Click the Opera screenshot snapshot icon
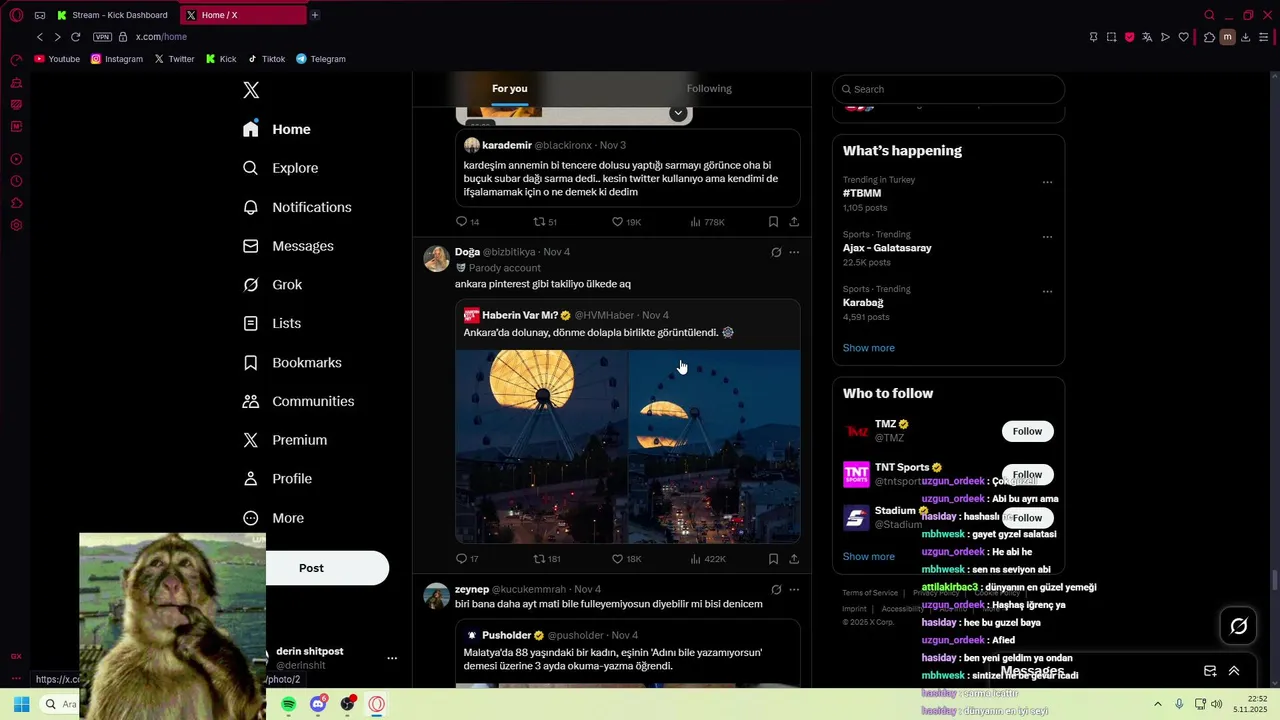 point(1111,37)
